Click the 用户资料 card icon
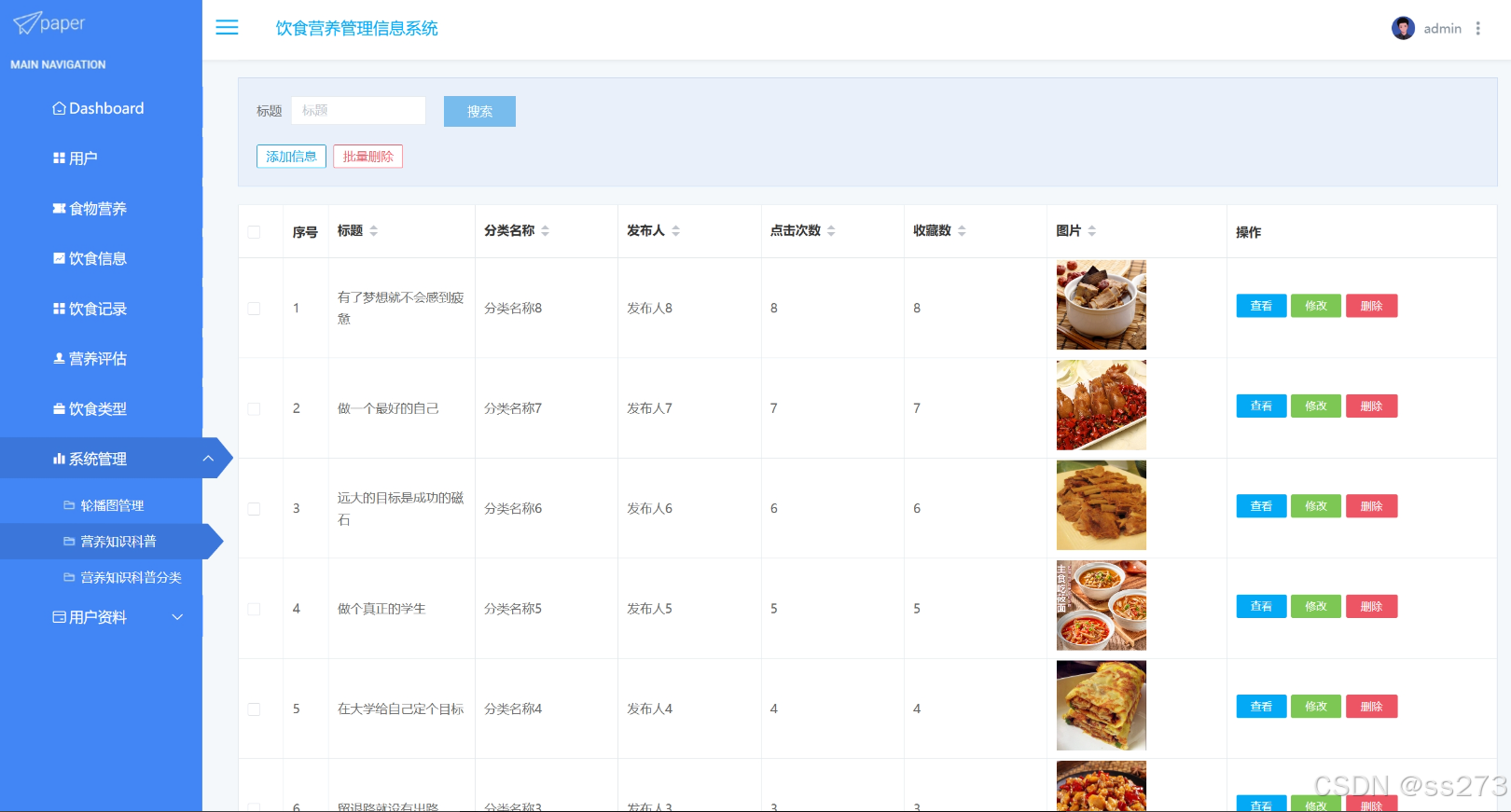The image size is (1511, 812). (x=59, y=617)
